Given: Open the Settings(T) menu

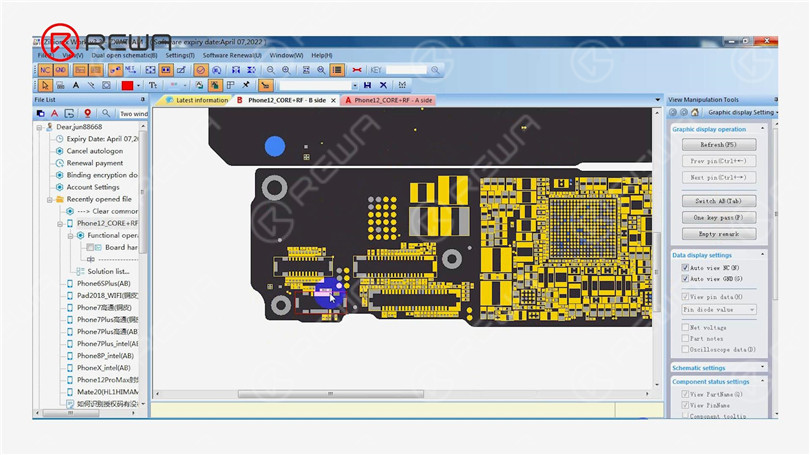Looking at the screenshot, I should point(180,55).
